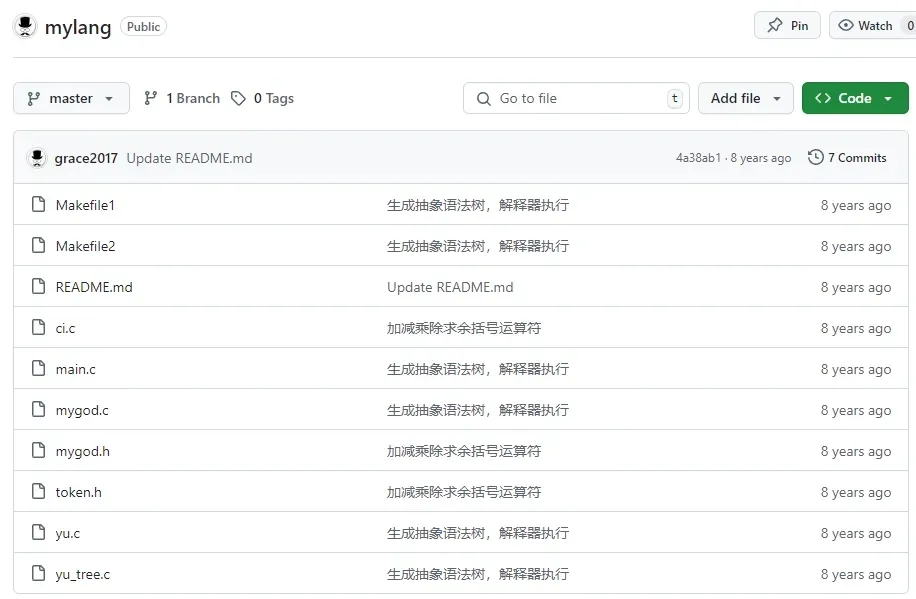Open the README.md file

[x=94, y=287]
